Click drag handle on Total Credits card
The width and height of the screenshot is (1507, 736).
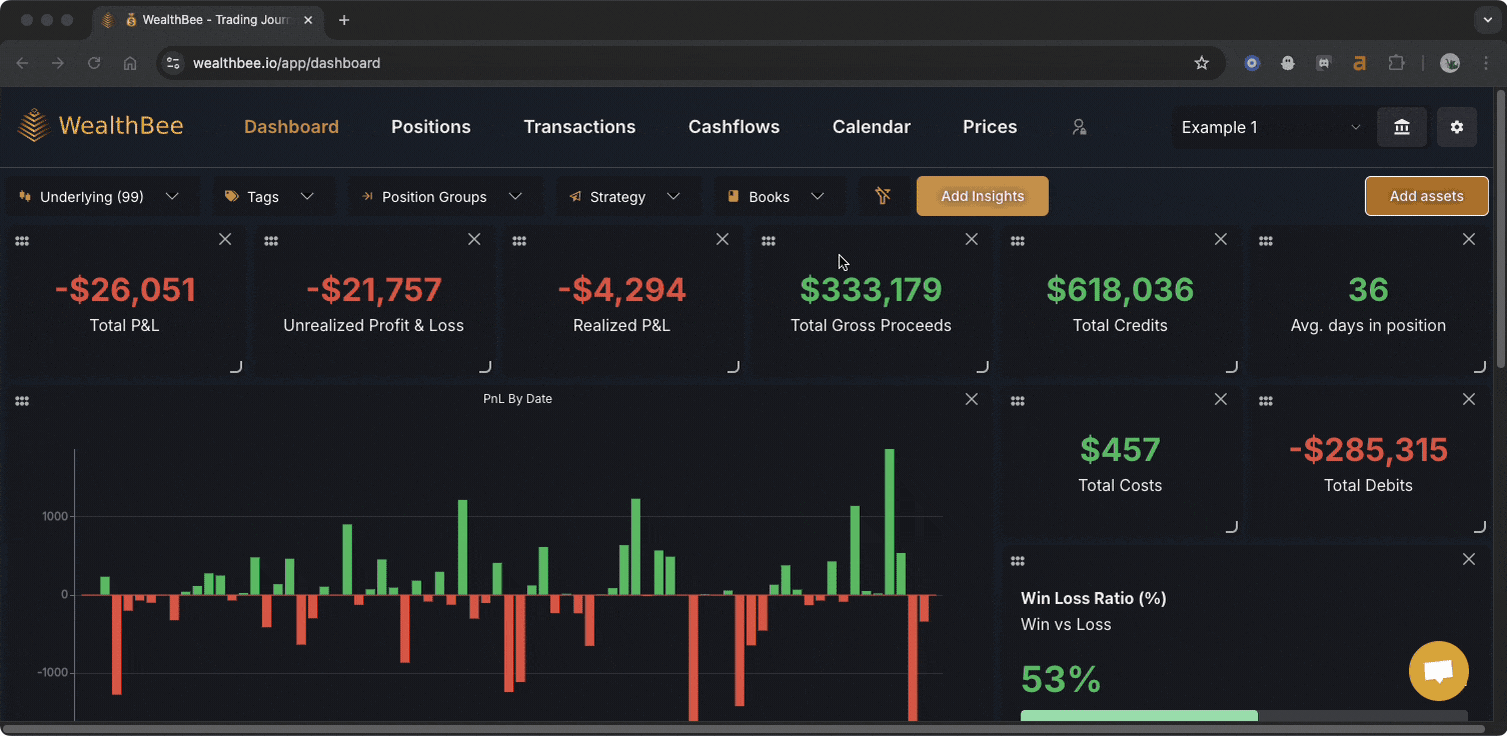1017,241
